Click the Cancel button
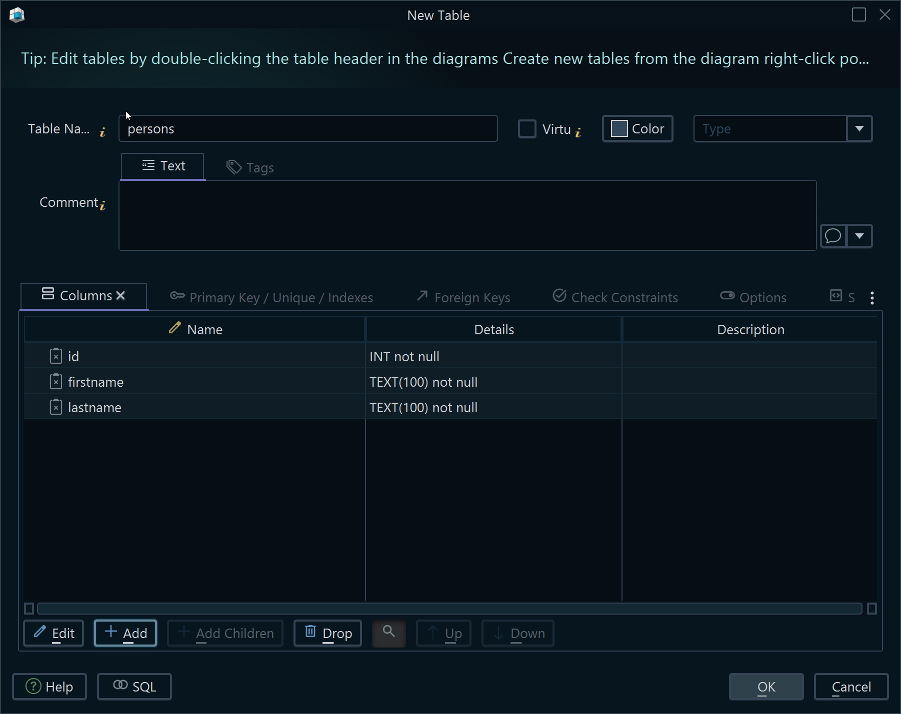This screenshot has width=901, height=714. pyautogui.click(x=851, y=686)
